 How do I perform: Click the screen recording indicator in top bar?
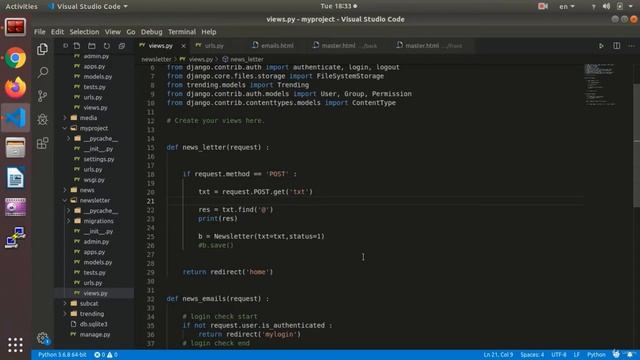pyautogui.click(x=543, y=6)
